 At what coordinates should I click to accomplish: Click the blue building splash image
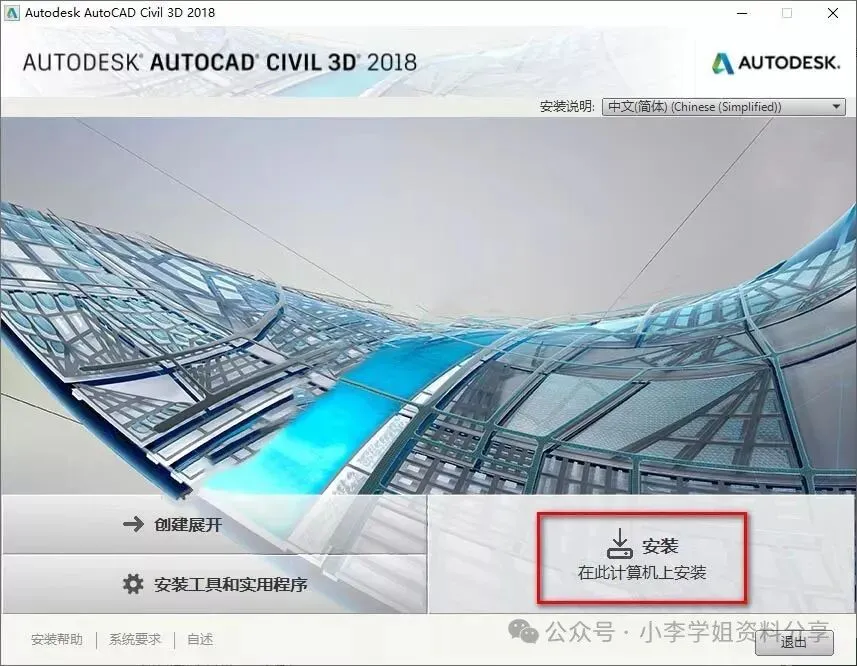(x=428, y=306)
